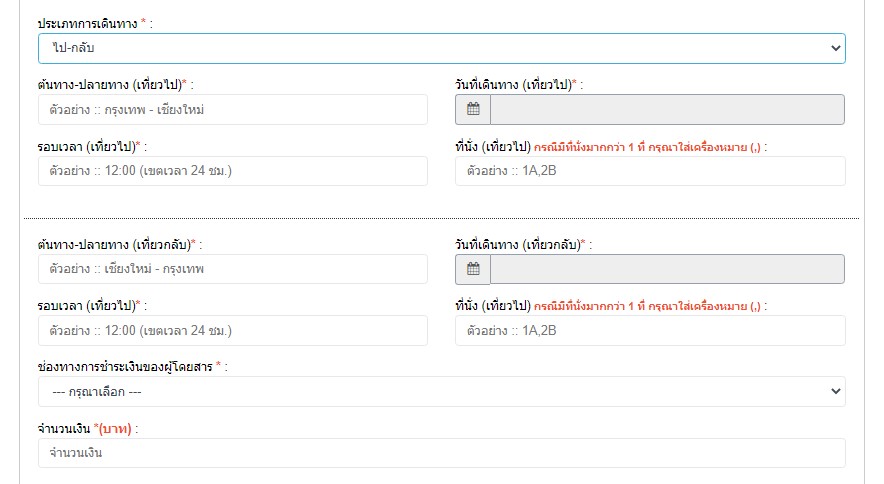Image resolution: width=884 pixels, height=484 pixels.
Task: Click the วันที่เดินทาง (เที่ยวกลับ) label
Action: 518,245
